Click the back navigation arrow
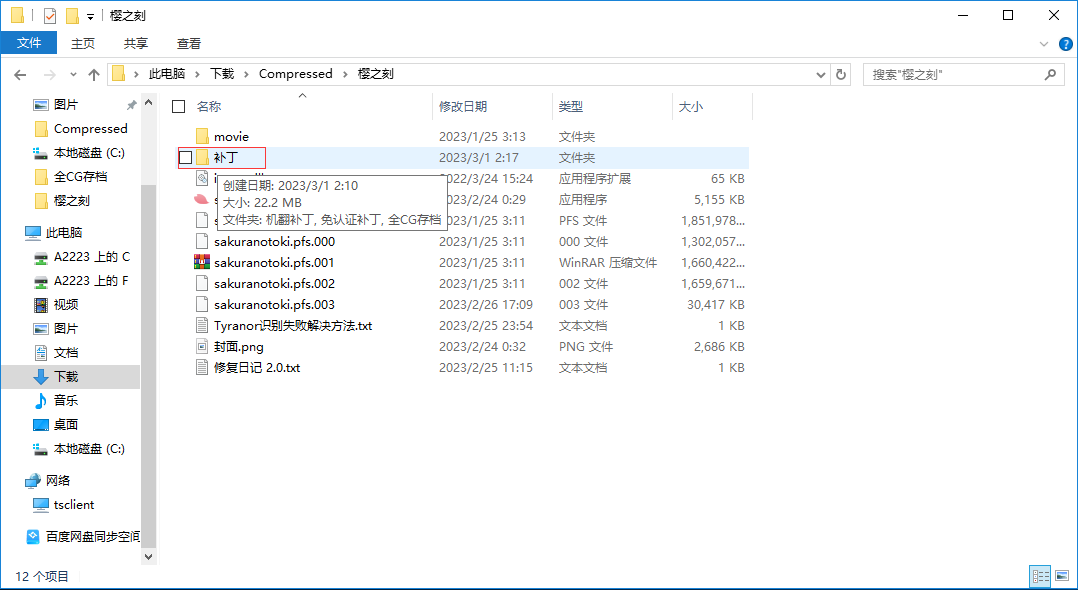This screenshot has width=1078, height=590. pos(20,74)
